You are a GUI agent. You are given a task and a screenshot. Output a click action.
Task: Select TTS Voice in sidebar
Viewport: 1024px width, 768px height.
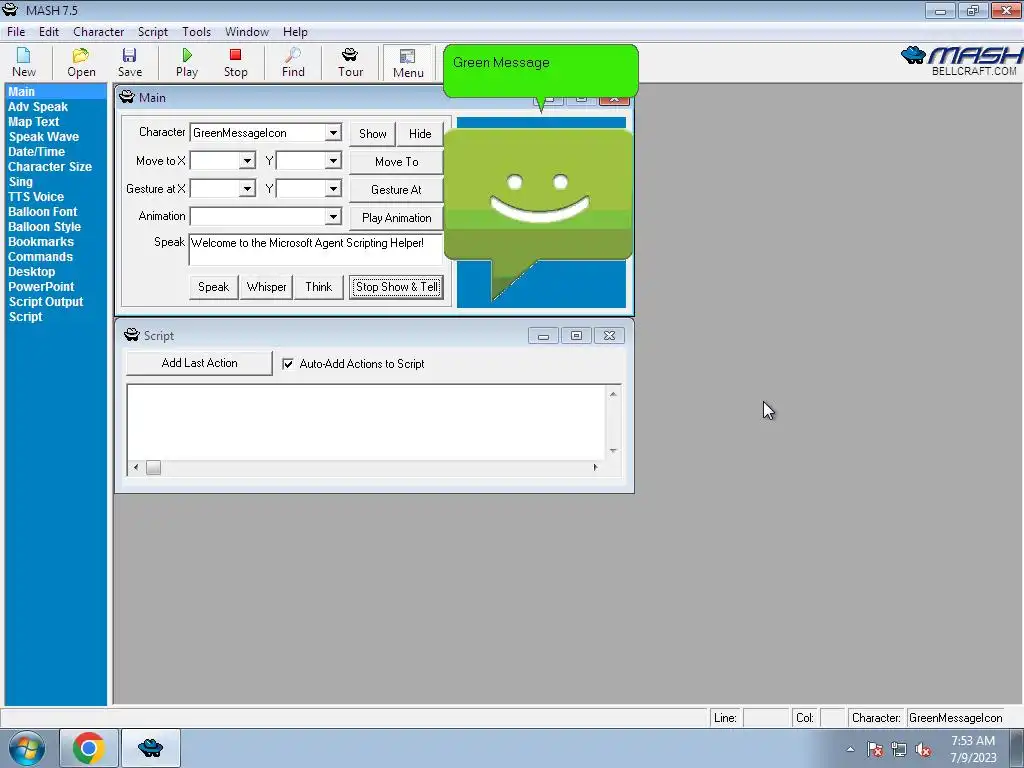[x=36, y=197]
